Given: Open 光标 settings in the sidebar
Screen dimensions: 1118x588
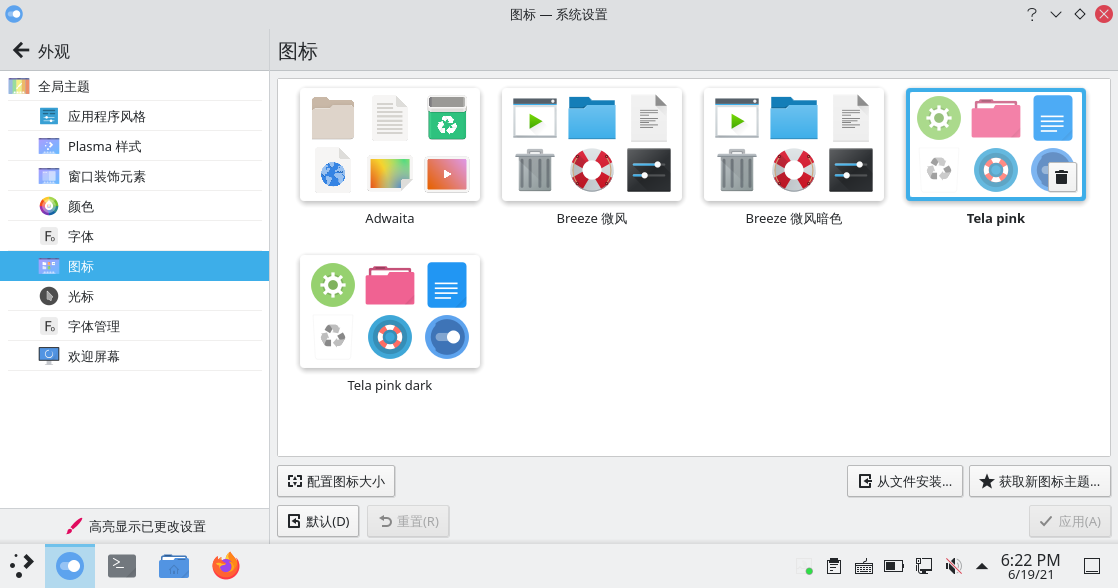Looking at the screenshot, I should (81, 297).
